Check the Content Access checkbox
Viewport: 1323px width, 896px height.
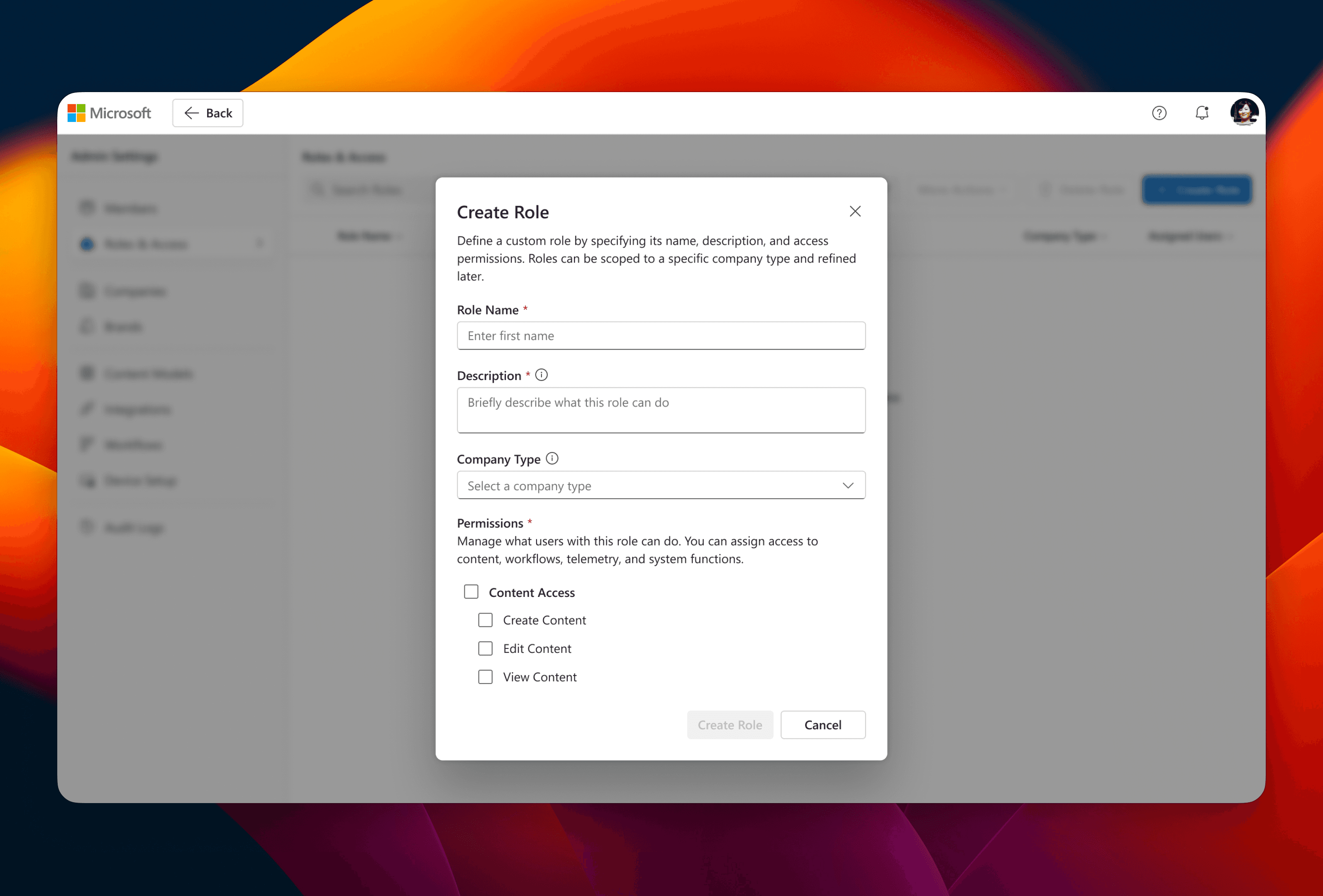pos(471,592)
